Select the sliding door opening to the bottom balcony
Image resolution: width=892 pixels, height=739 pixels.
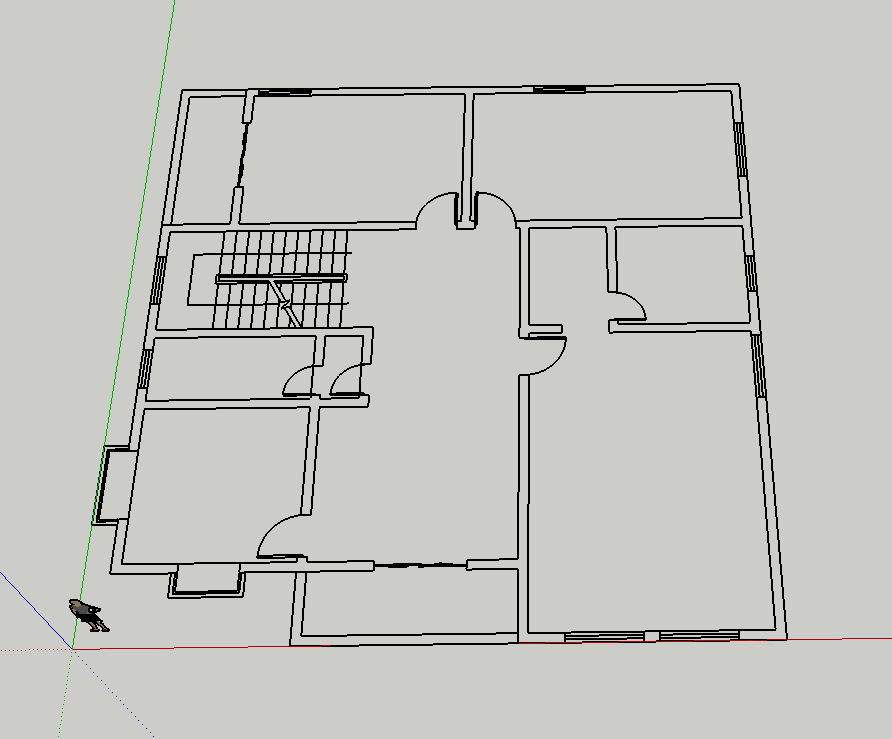pyautogui.click(x=420, y=565)
